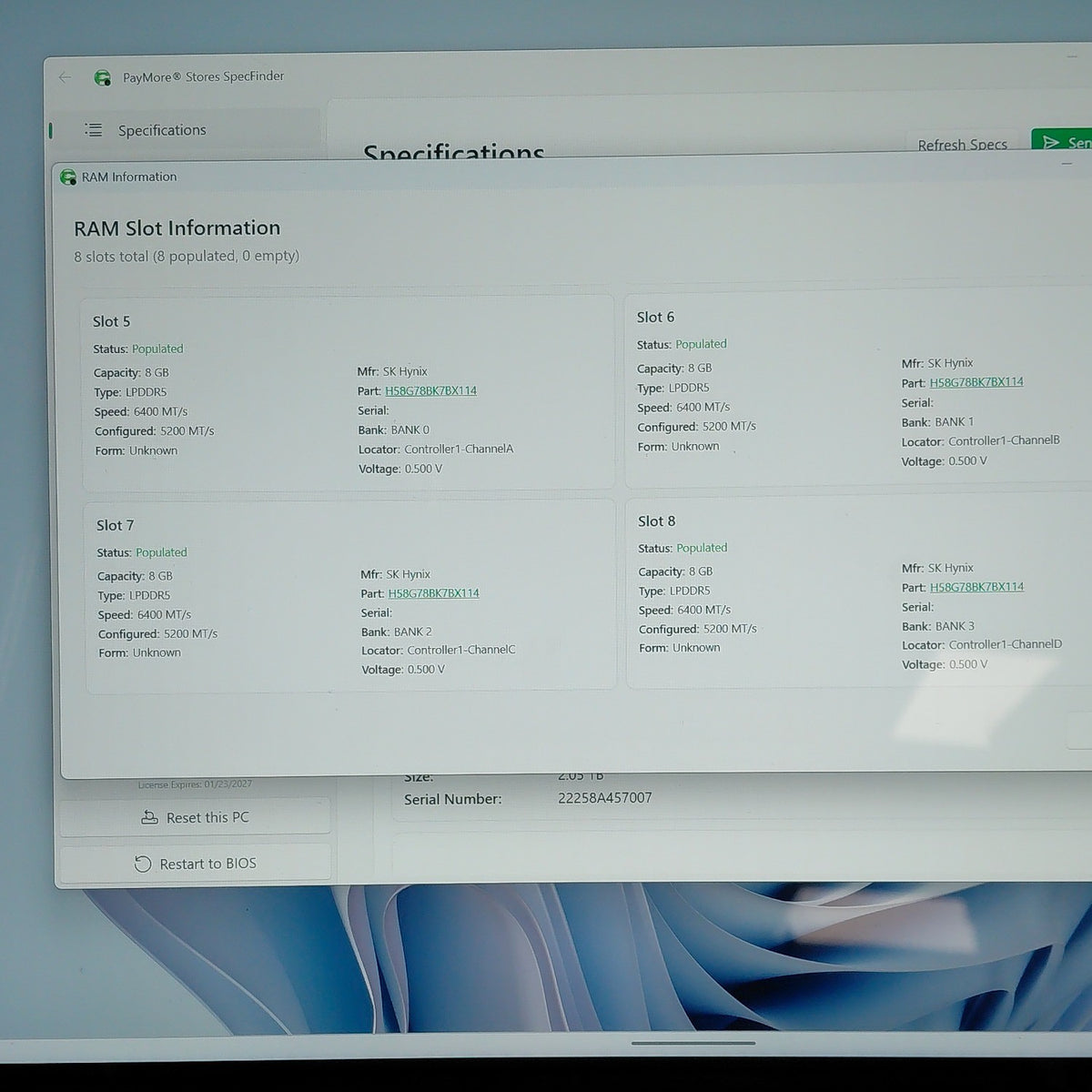This screenshot has height=1092, width=1092.
Task: Click the License Expires date text
Action: tap(195, 784)
